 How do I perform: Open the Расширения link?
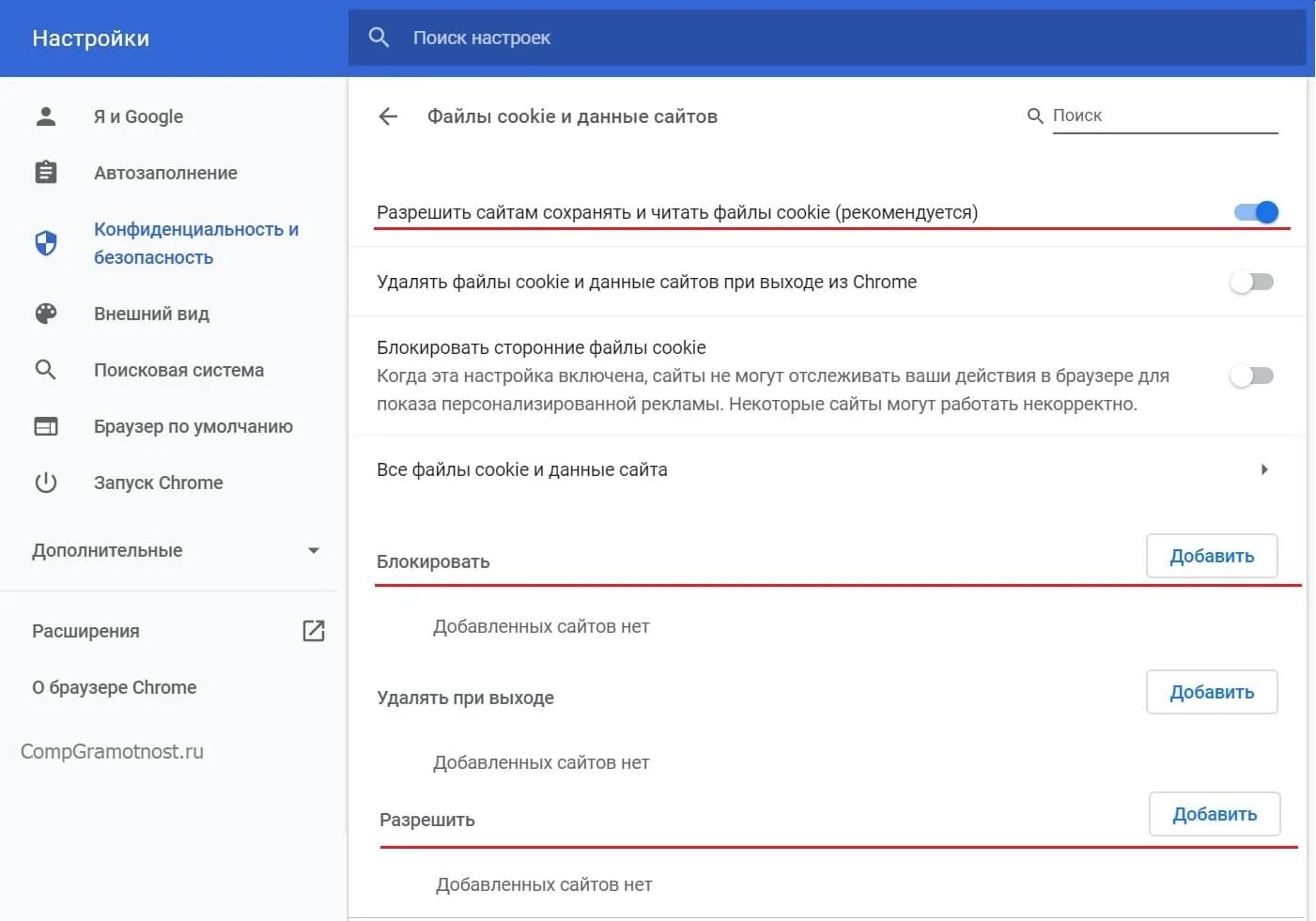[85, 631]
